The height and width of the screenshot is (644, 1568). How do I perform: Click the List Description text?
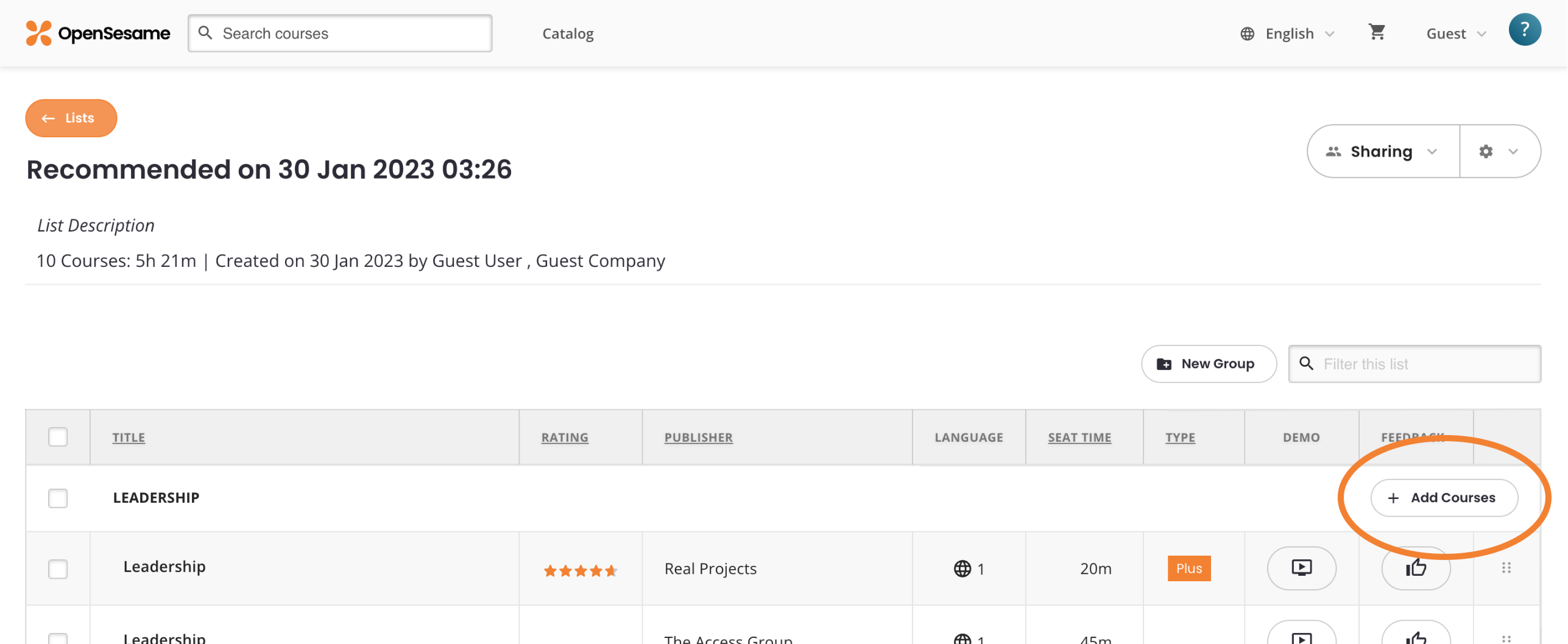coord(96,225)
